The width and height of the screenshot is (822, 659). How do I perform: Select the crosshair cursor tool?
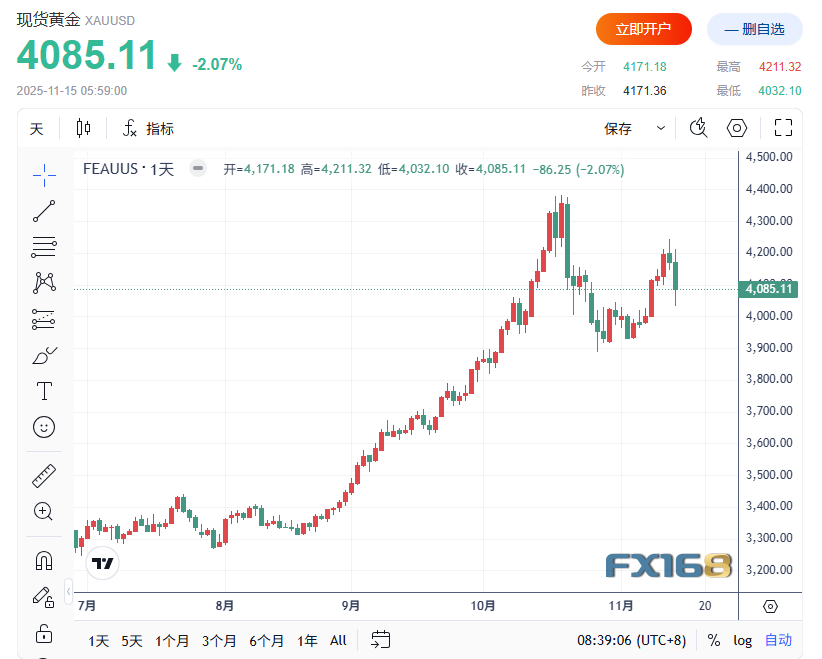[x=44, y=175]
